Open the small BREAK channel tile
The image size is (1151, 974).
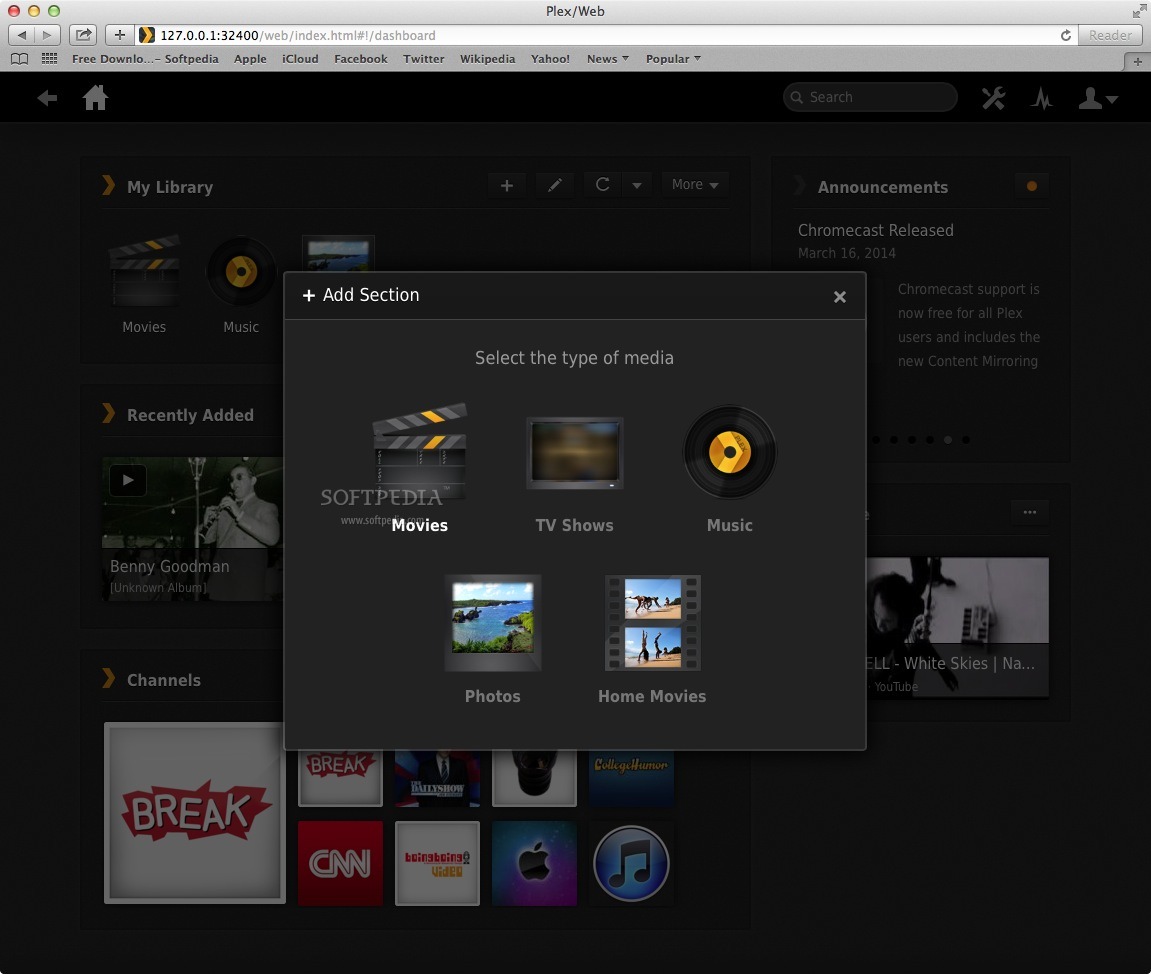pos(340,778)
